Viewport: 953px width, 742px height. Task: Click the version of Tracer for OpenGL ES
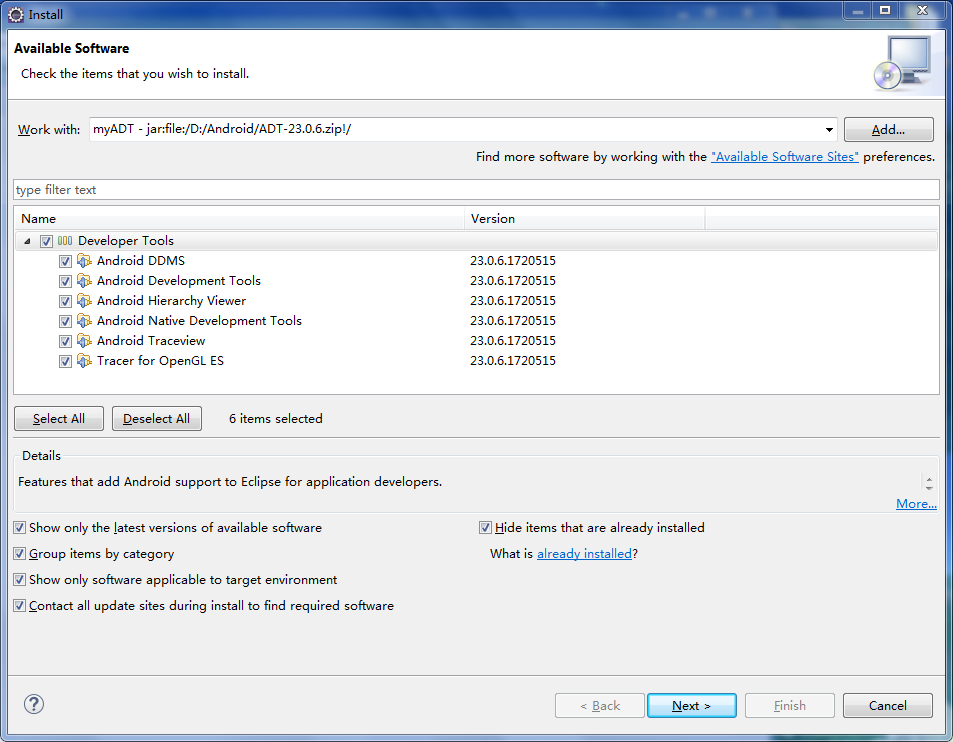click(x=513, y=361)
